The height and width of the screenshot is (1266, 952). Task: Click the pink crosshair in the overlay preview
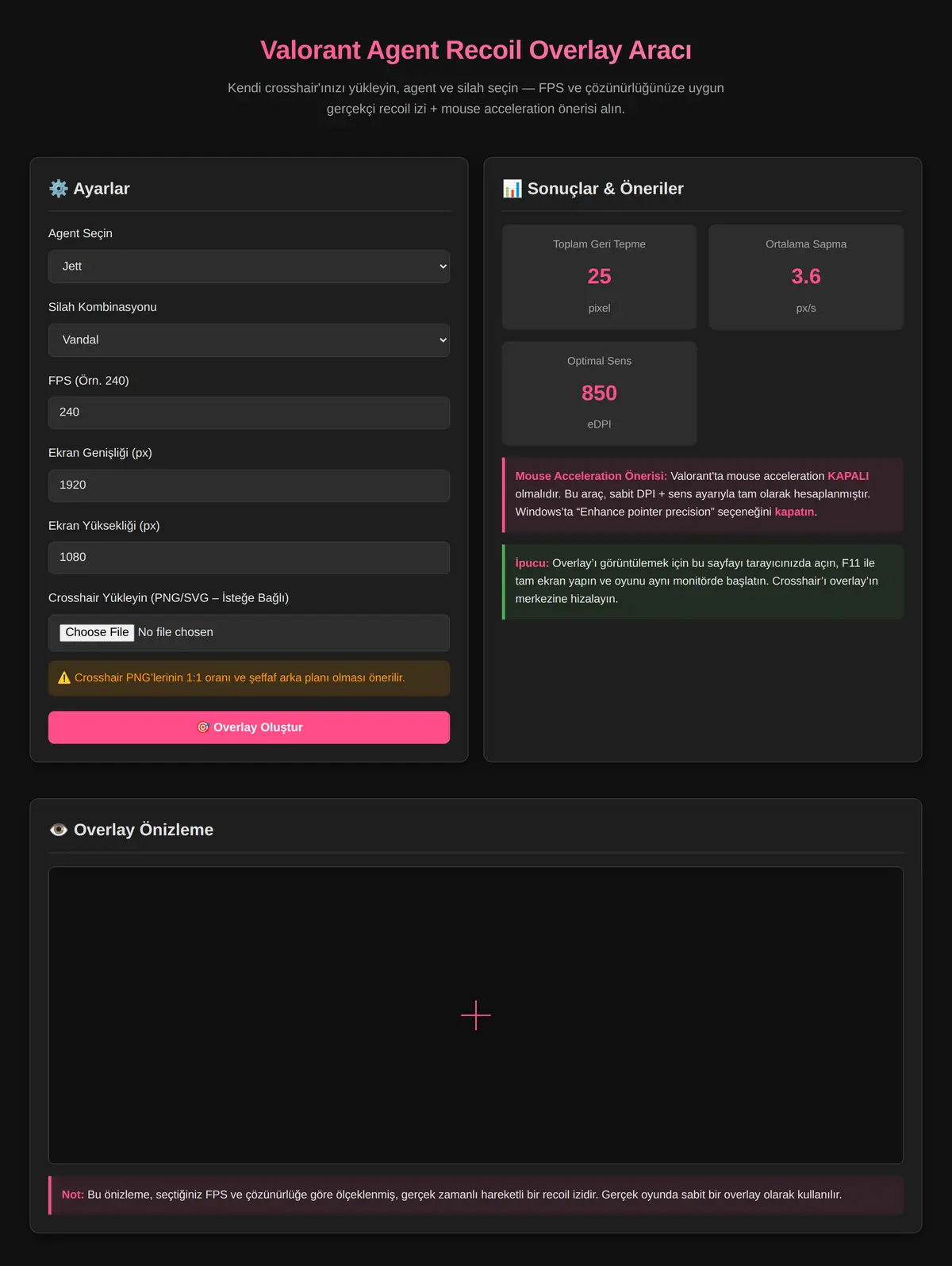476,1015
